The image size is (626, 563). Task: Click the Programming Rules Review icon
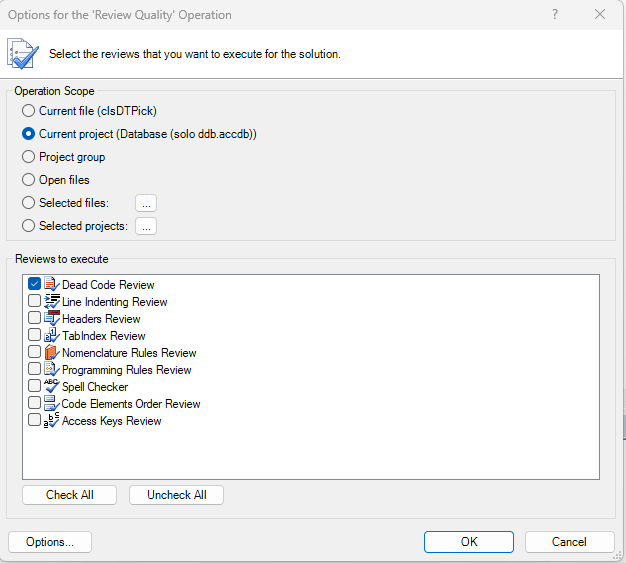[51, 370]
